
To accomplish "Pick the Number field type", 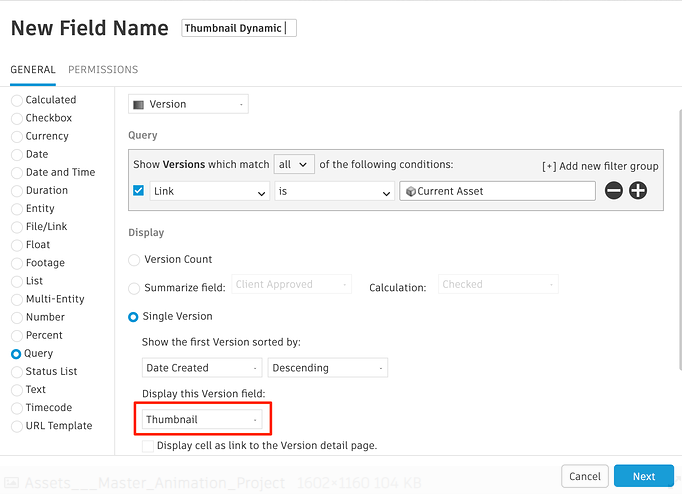I will pos(17,317).
